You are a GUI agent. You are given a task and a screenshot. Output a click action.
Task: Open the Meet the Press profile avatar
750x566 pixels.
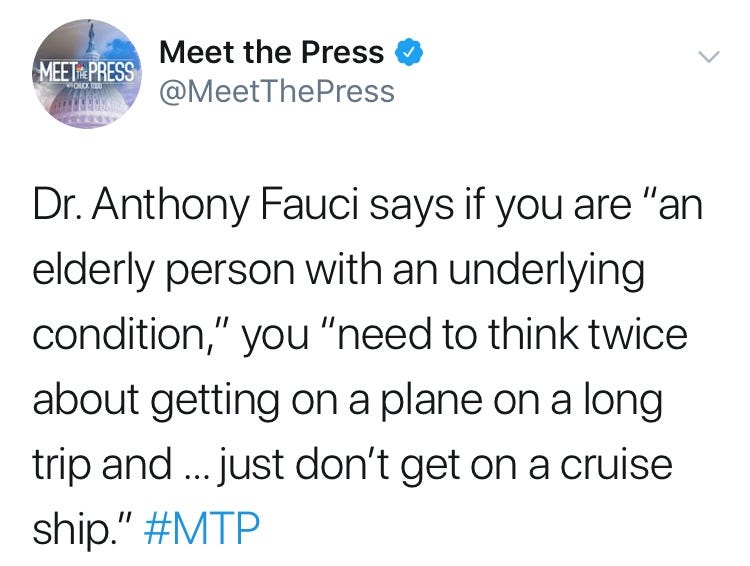click(87, 74)
